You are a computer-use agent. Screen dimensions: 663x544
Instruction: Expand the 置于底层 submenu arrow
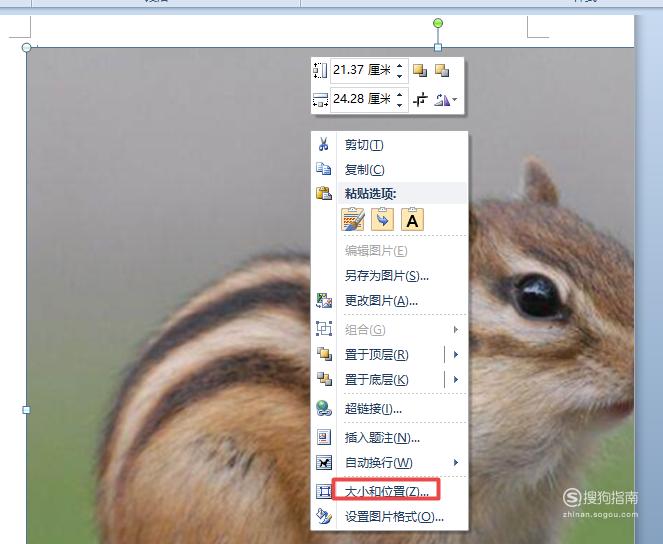pos(456,379)
